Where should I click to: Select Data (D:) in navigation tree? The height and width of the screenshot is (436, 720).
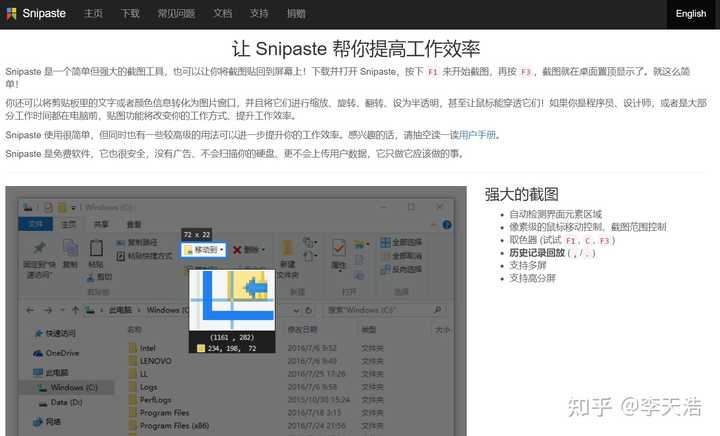click(60, 402)
